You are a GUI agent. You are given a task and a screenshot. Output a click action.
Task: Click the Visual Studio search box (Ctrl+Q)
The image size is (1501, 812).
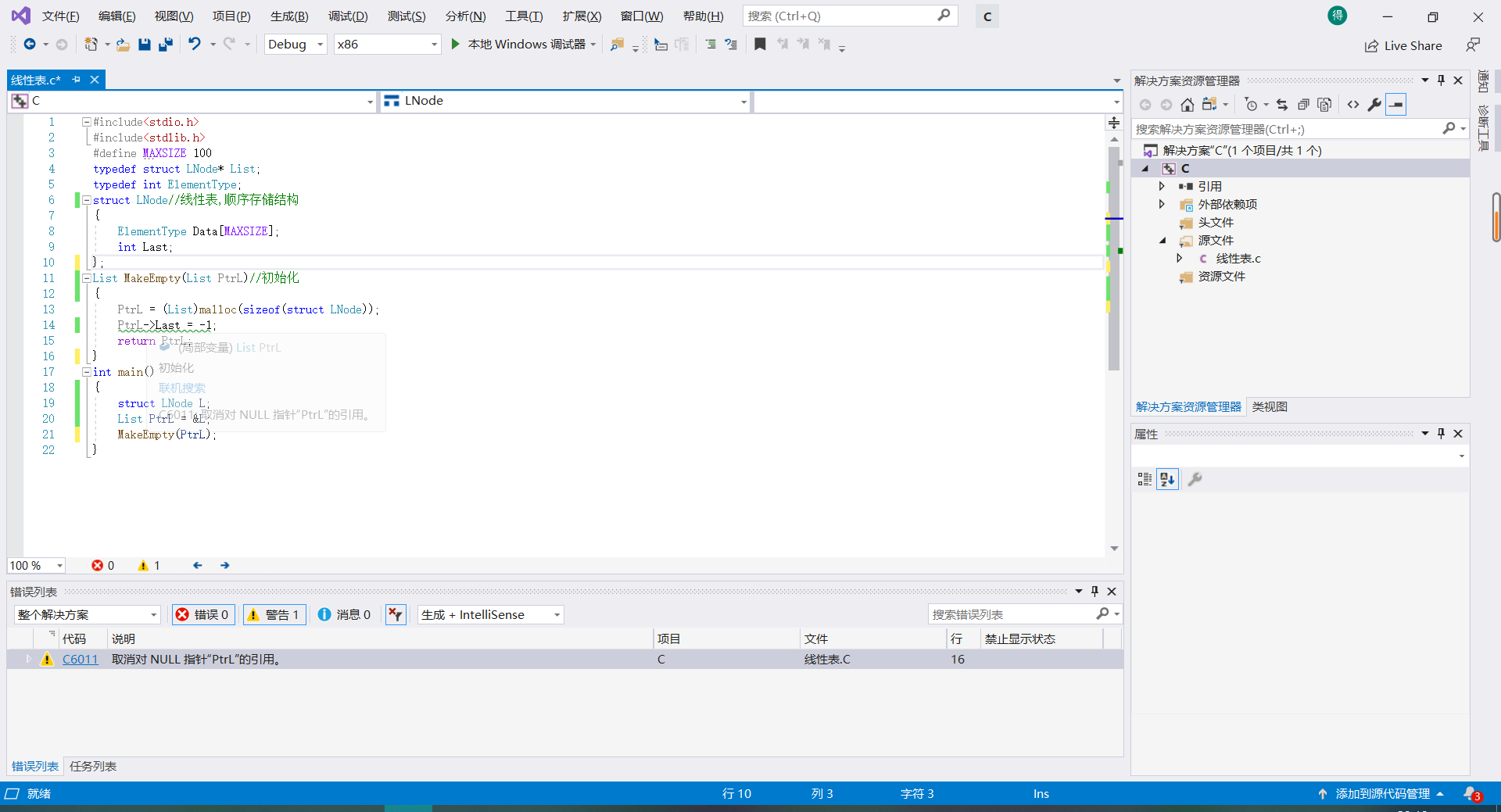pos(851,16)
